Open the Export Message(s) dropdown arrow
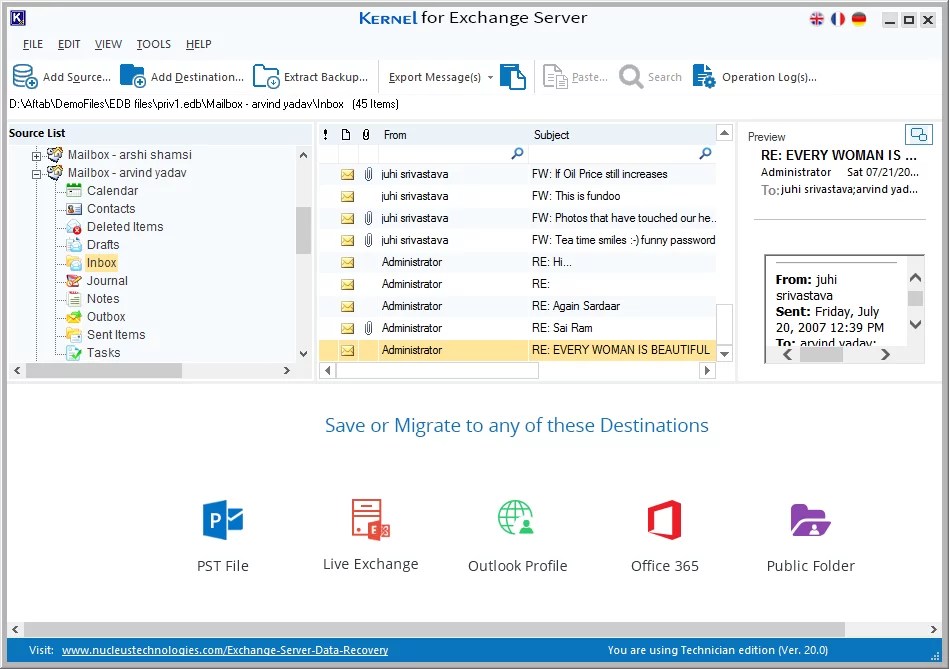950x669 pixels. 489,75
